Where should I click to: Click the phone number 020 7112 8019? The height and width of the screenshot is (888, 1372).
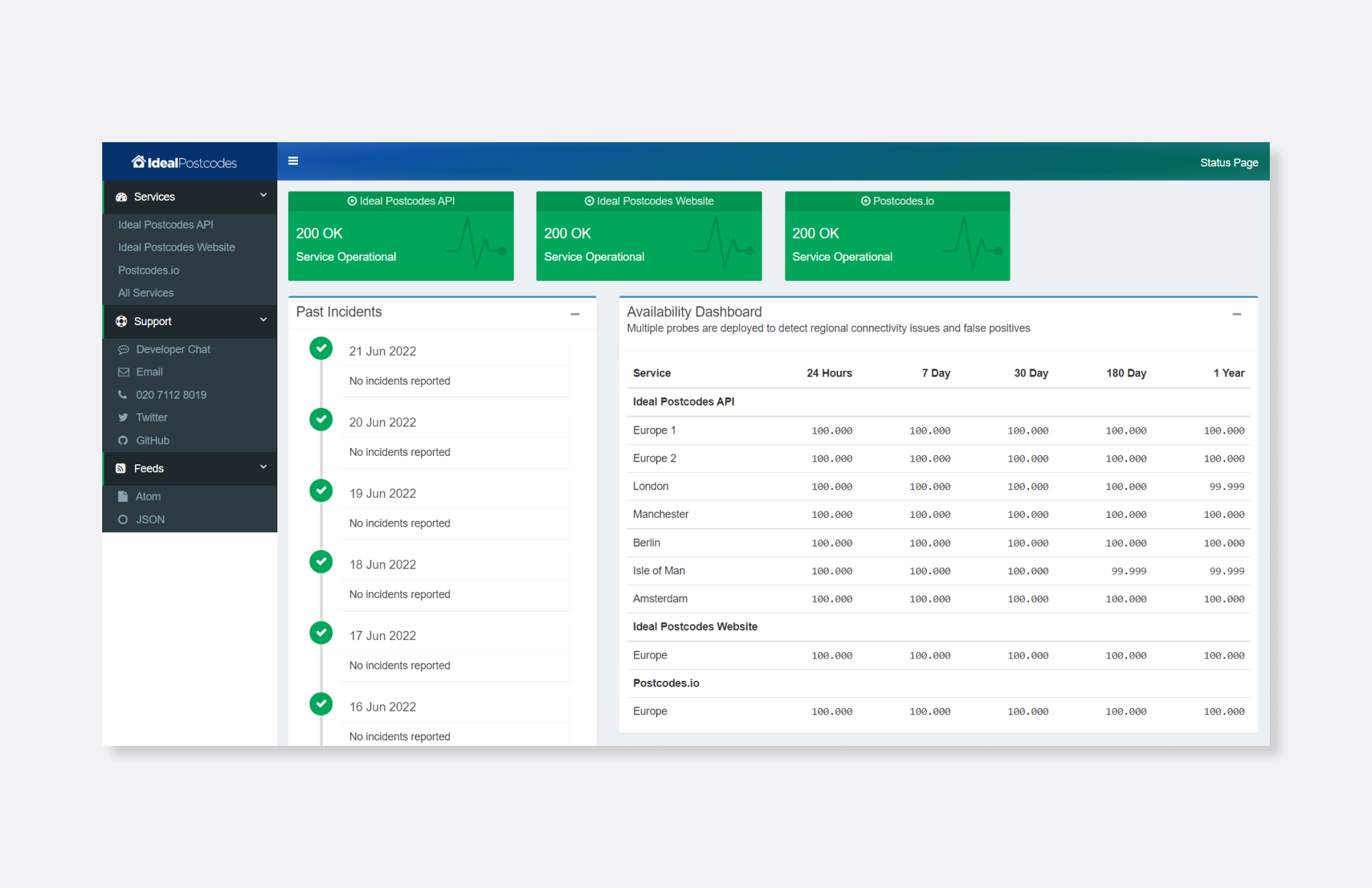[171, 395]
